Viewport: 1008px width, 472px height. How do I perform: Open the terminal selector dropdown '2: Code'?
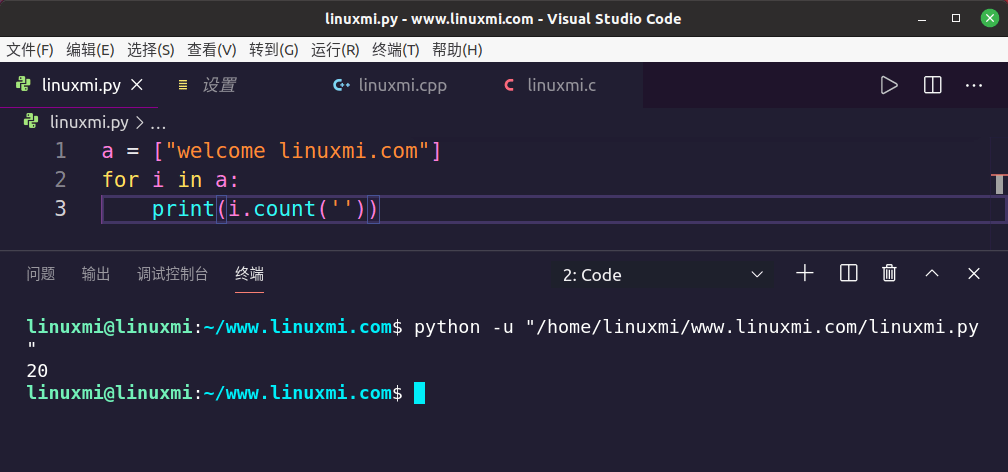coord(663,274)
